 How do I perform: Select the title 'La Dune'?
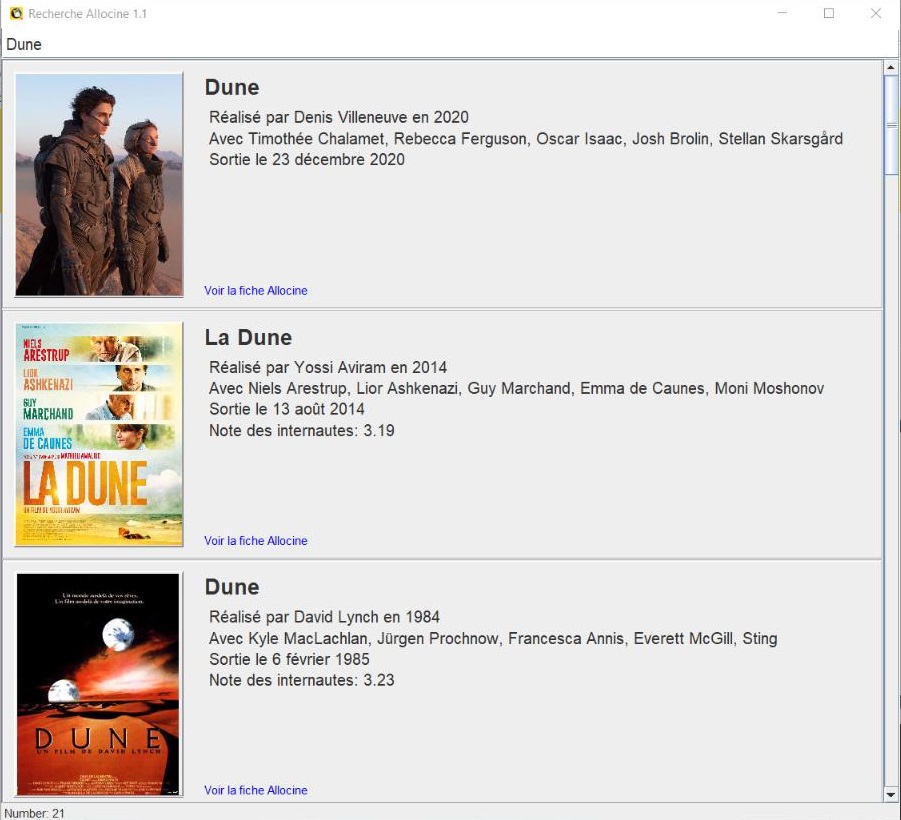coord(248,337)
